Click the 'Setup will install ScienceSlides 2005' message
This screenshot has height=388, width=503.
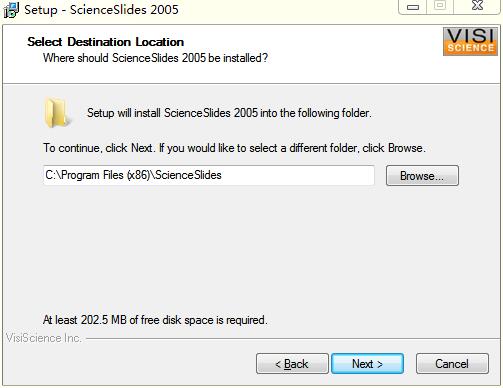point(229,113)
